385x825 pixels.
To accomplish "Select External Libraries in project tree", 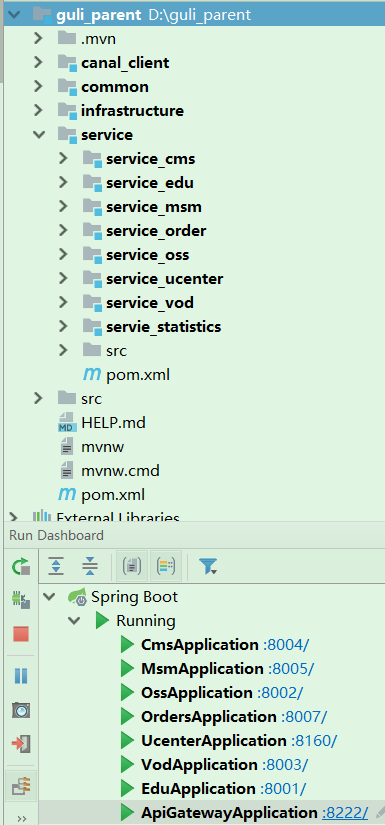I will pyautogui.click(x=118, y=517).
